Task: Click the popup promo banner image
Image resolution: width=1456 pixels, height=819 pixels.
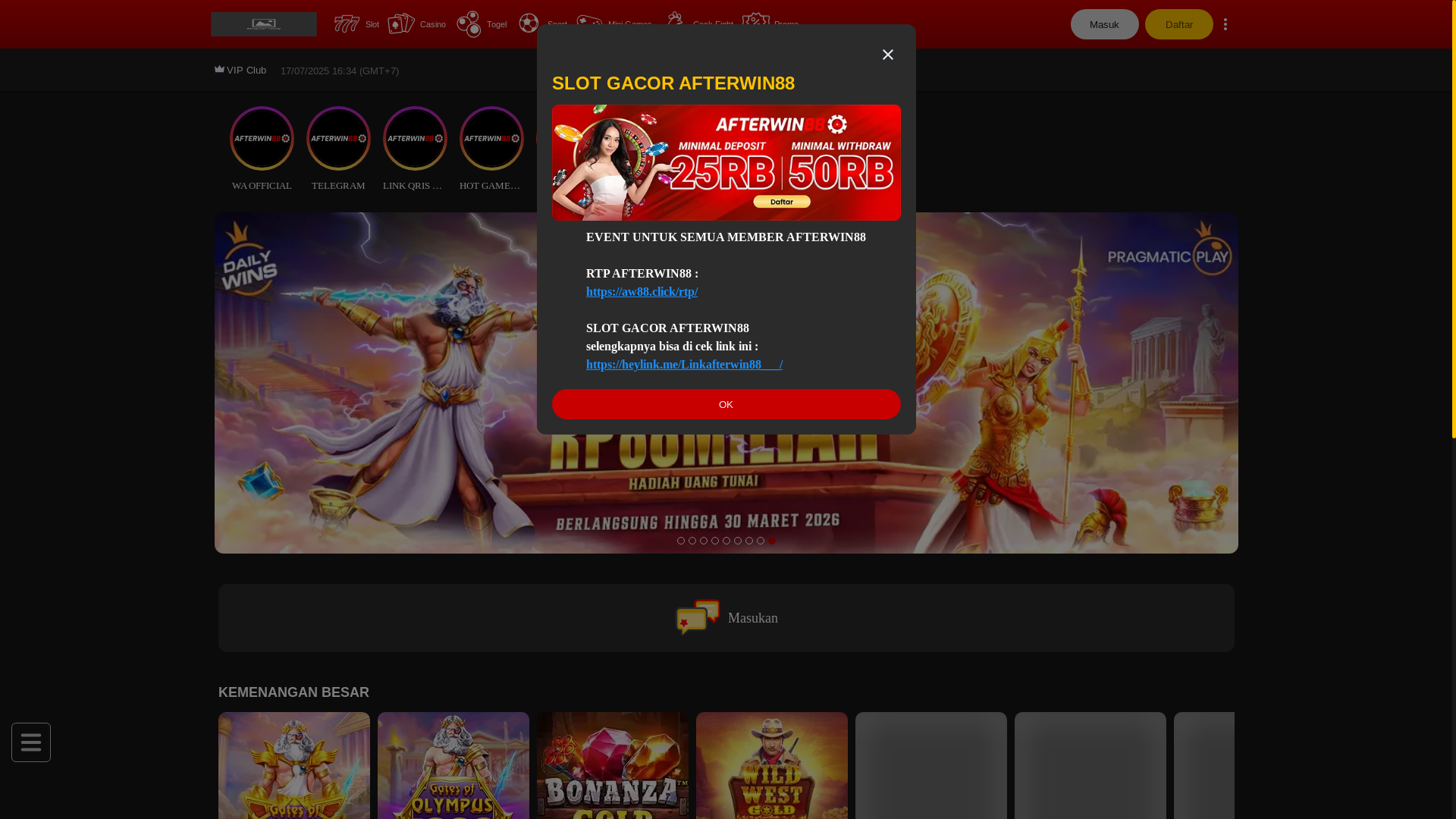Action: (x=726, y=162)
